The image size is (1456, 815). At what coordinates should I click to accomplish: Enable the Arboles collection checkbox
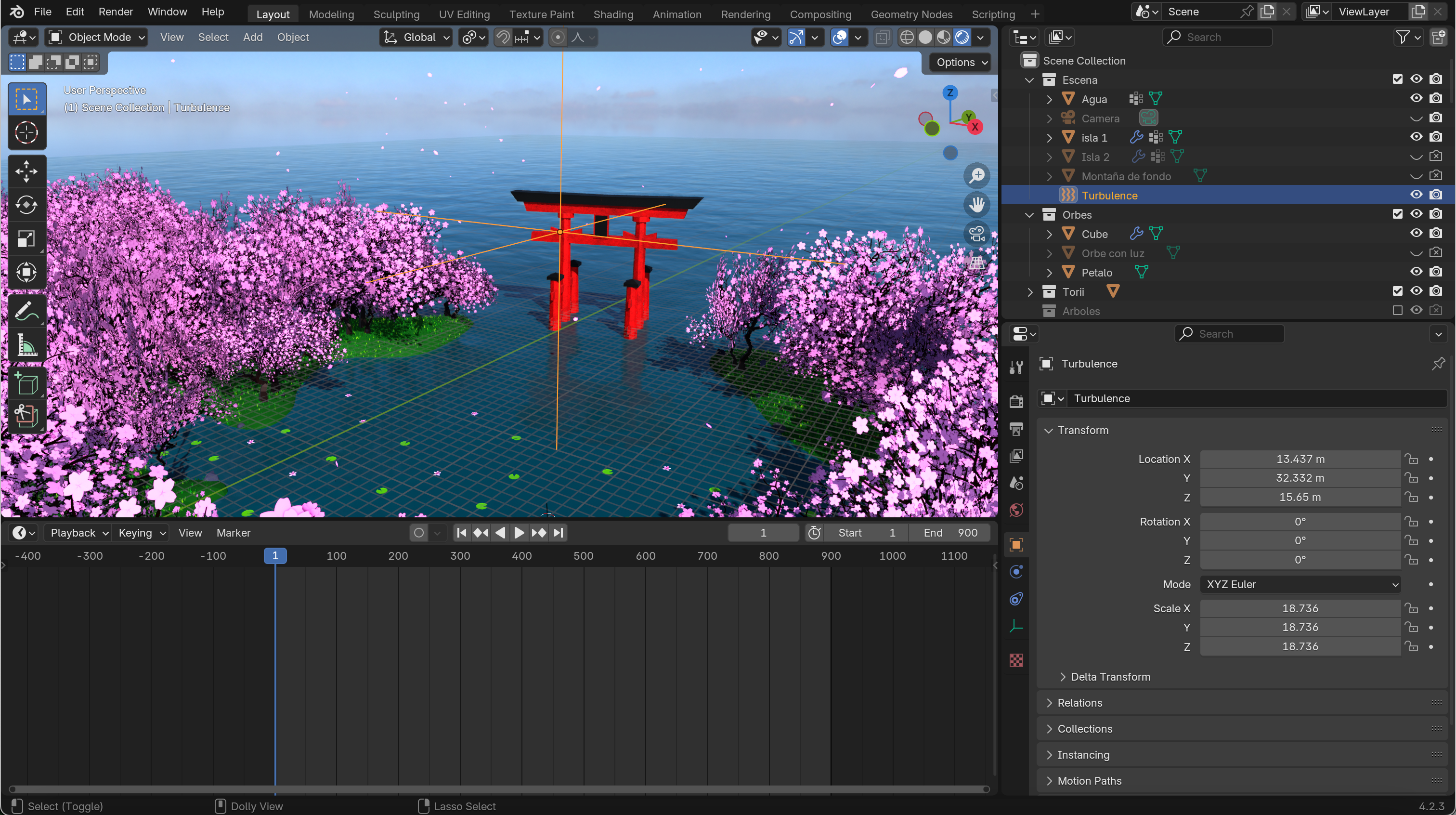1398,311
